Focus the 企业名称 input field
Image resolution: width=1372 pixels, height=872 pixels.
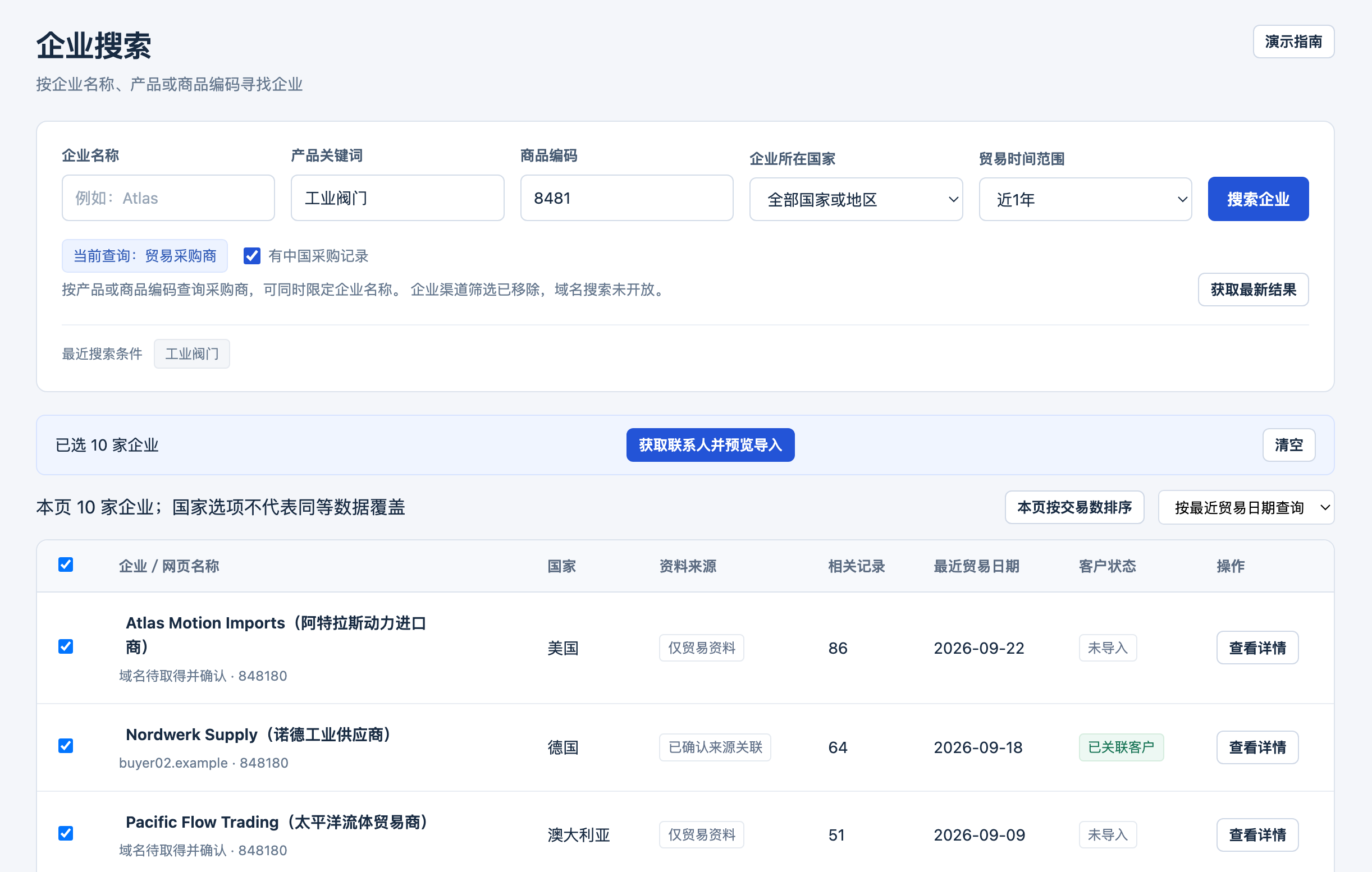(168, 198)
